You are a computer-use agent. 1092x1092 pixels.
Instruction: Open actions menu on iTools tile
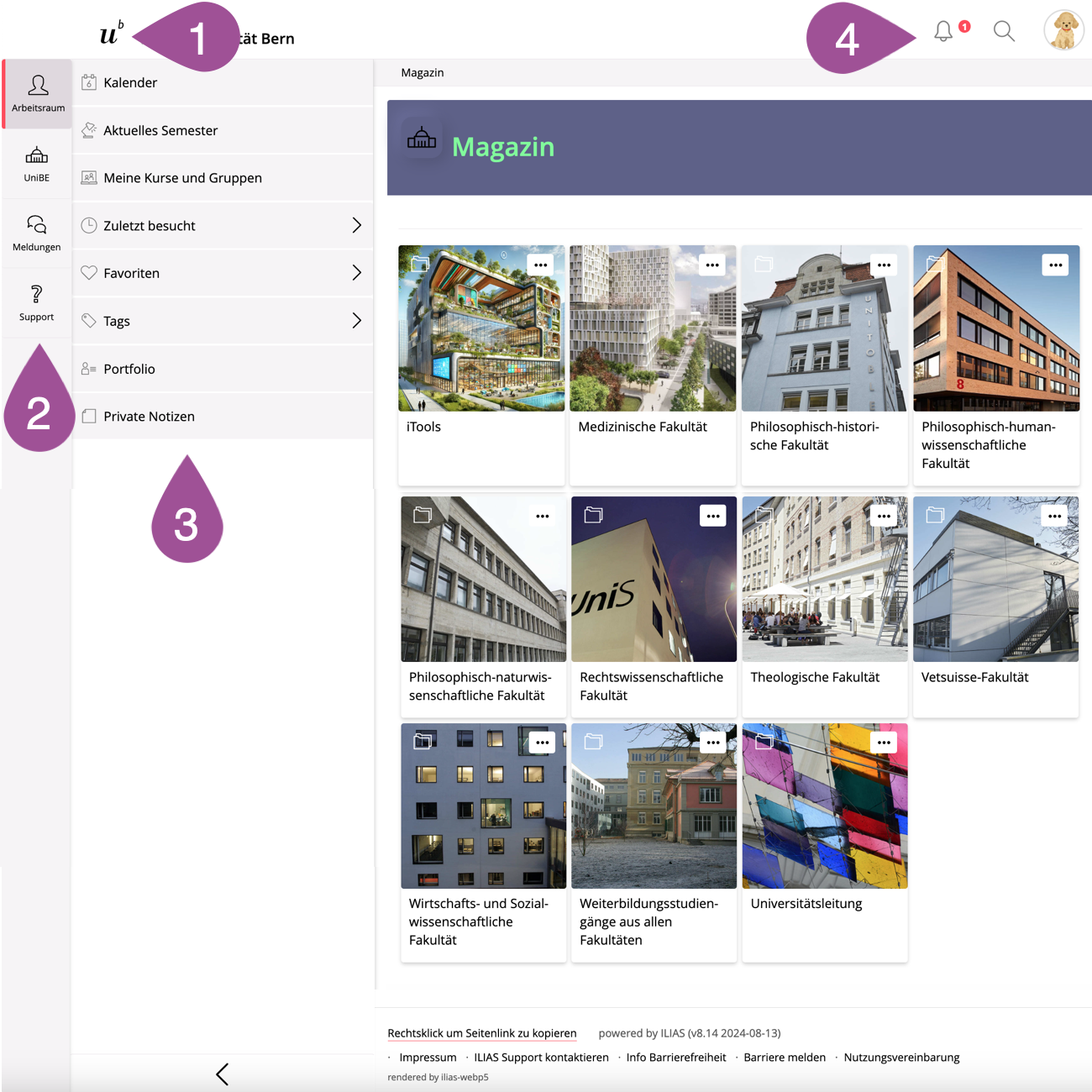tap(541, 265)
